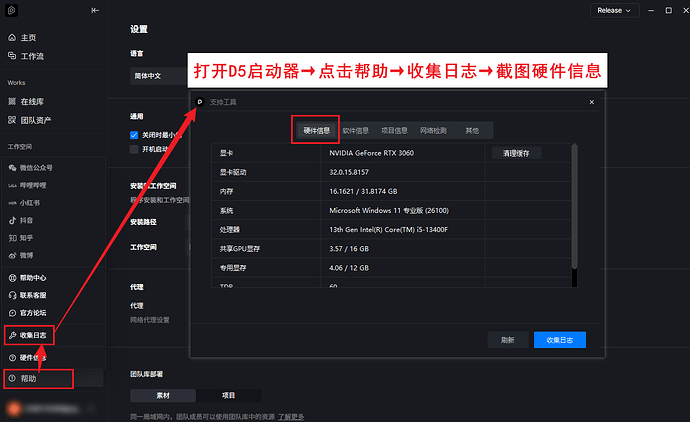Open the Release version dropdown
This screenshot has height=422, width=690.
(614, 10)
